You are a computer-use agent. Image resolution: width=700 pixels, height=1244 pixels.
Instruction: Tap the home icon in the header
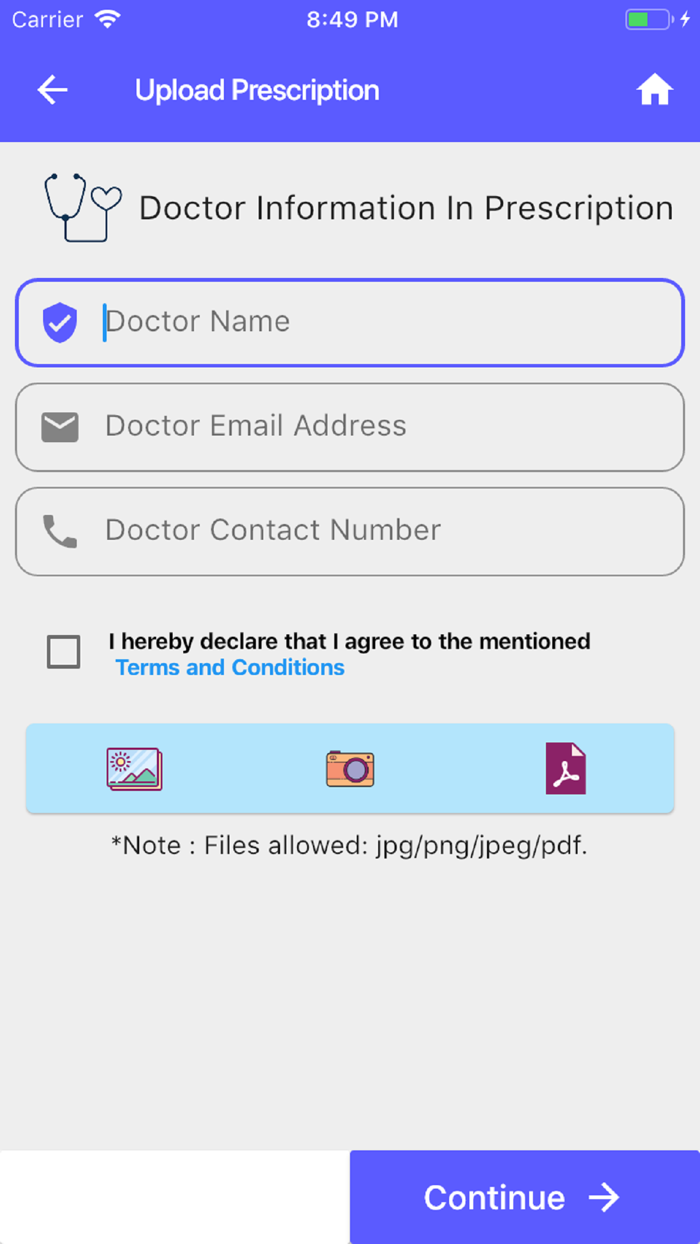[654, 90]
